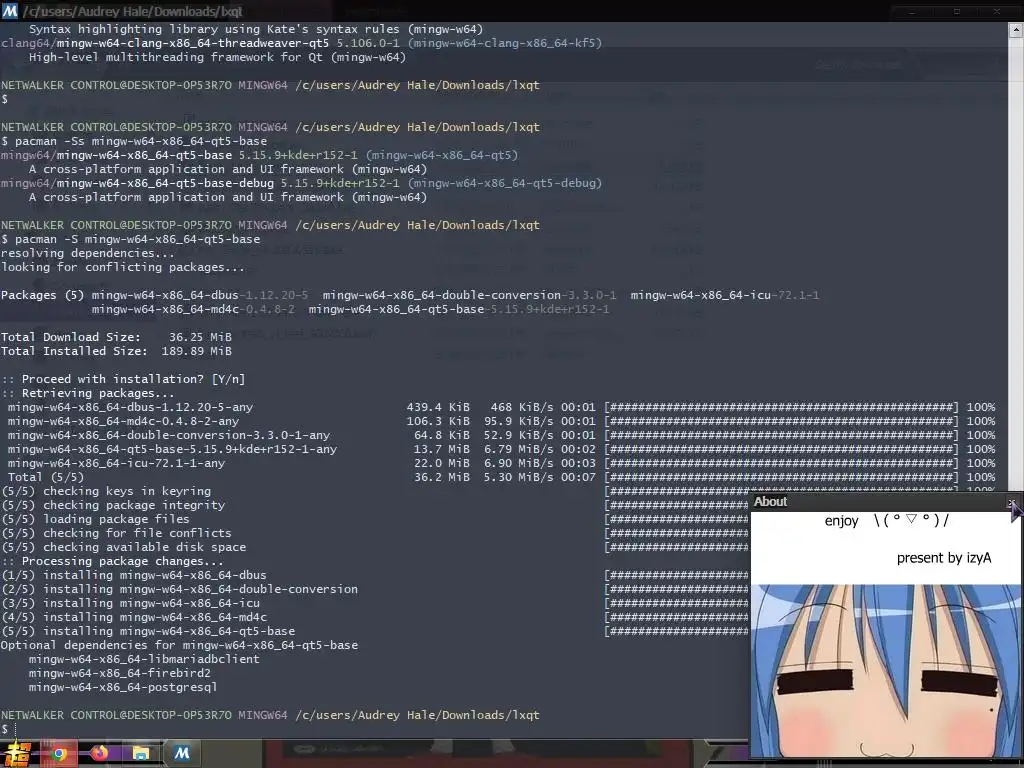Viewport: 1024px width, 768px height.
Task: Maximize the MSYS2 terminal window
Action: point(957,11)
